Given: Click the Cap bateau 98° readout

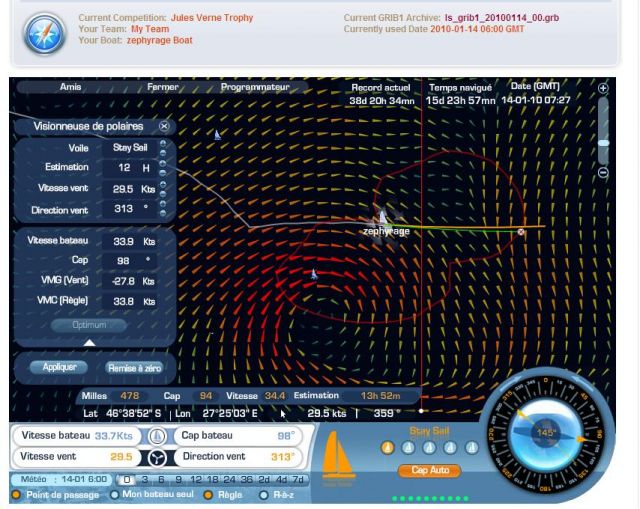Looking at the screenshot, I should pos(238,436).
